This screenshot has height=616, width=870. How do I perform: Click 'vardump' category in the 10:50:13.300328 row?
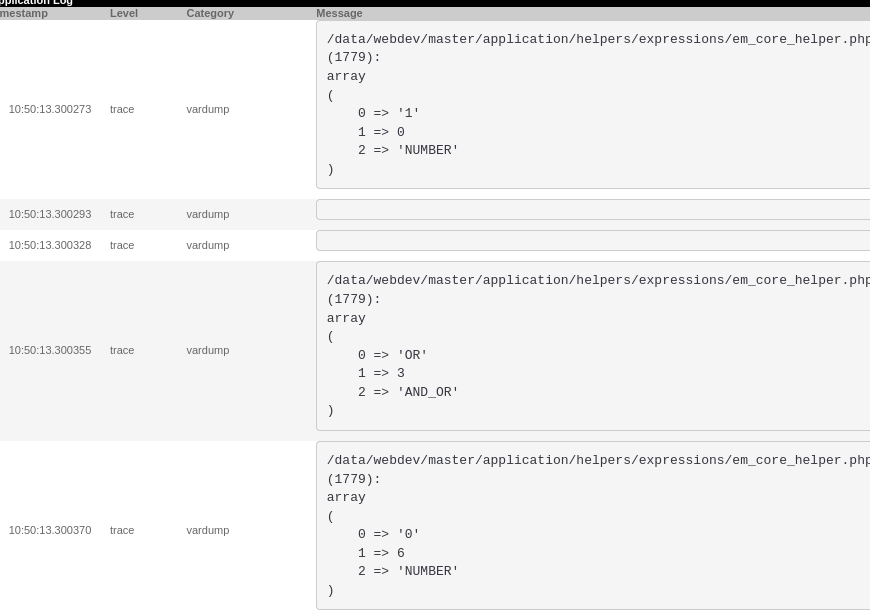tap(207, 245)
